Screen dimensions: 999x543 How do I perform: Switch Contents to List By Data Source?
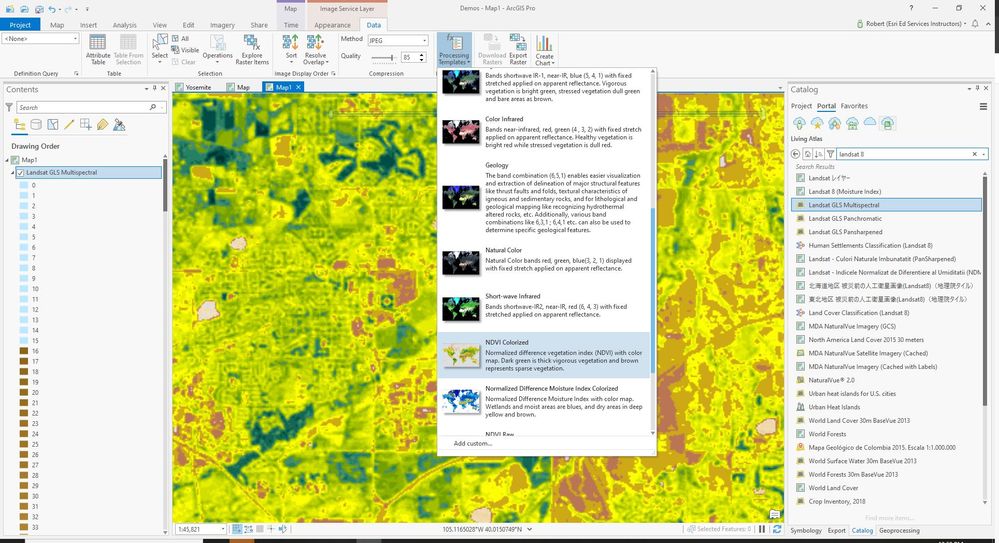pos(36,125)
